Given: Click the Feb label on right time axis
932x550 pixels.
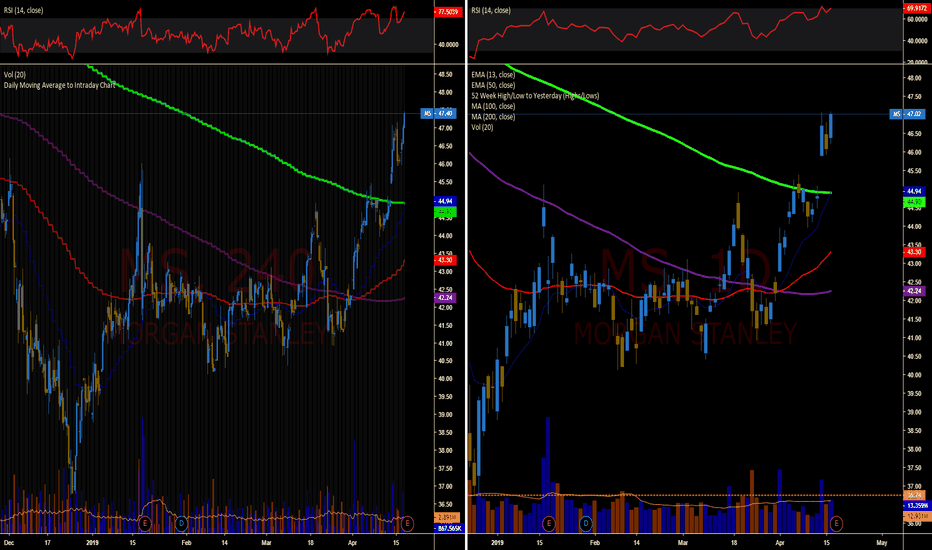Looking at the screenshot, I should 594,542.
